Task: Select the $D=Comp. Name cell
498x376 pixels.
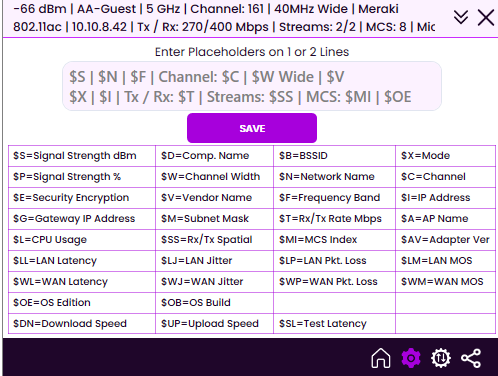Action: tap(214, 156)
